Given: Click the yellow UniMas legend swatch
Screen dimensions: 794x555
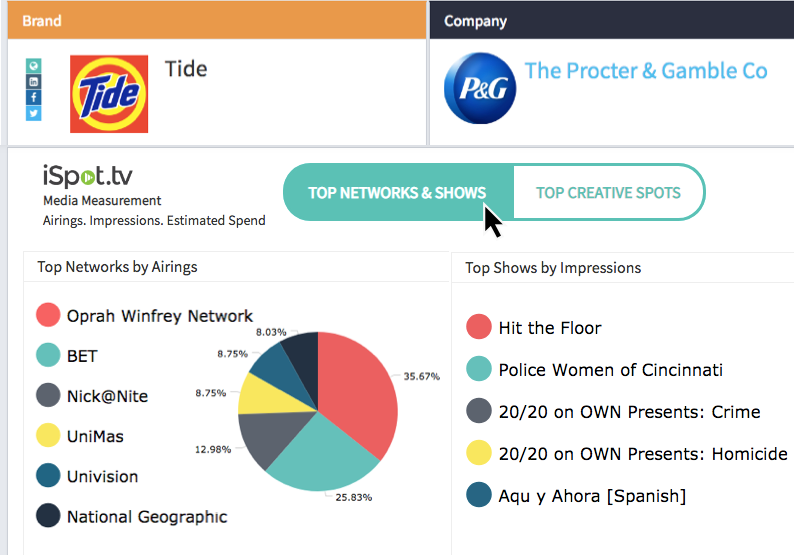Looking at the screenshot, I should (48, 436).
